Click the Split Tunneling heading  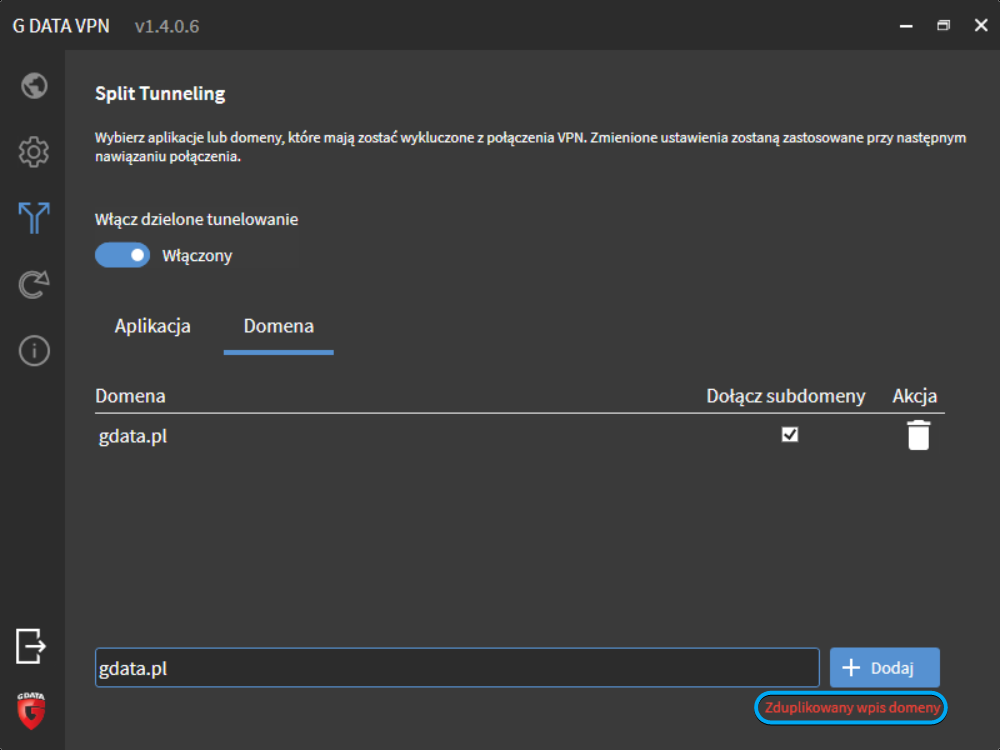(160, 94)
